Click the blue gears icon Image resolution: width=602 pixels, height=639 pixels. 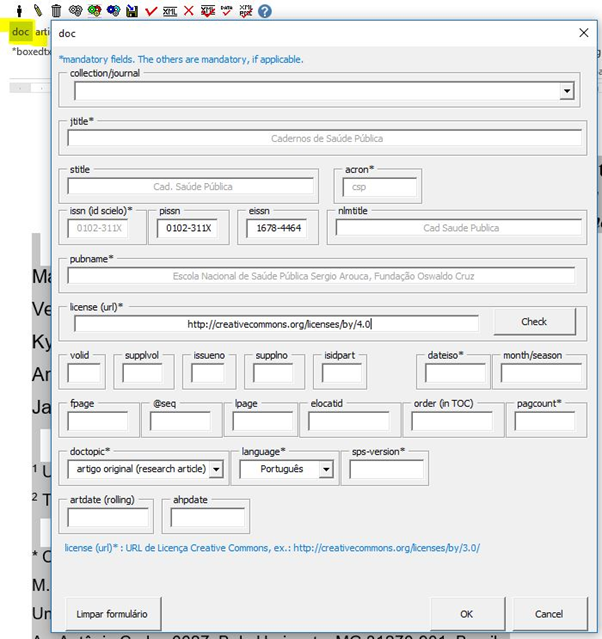coord(113,11)
